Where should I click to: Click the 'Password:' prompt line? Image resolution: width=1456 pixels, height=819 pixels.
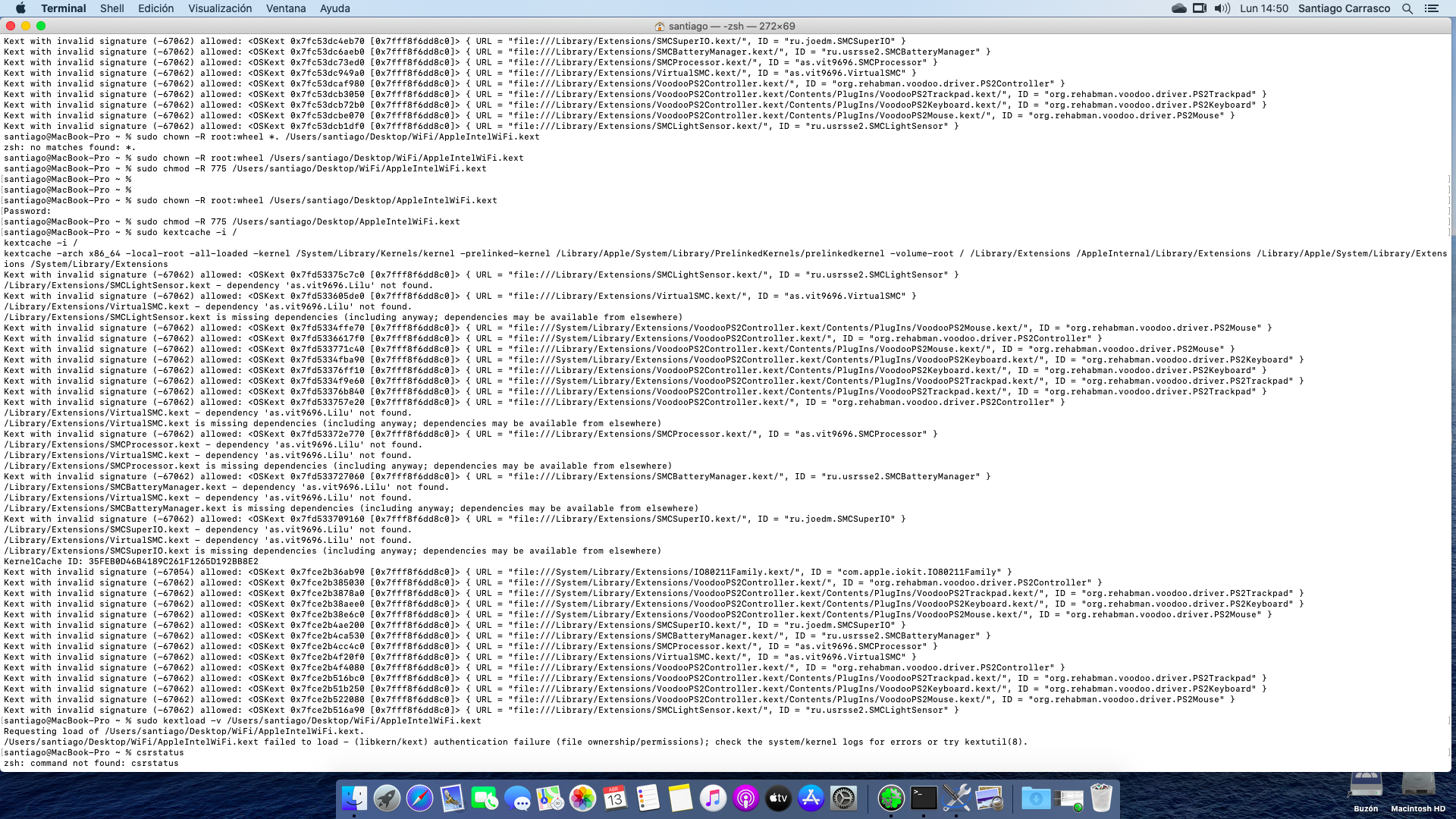(27, 211)
